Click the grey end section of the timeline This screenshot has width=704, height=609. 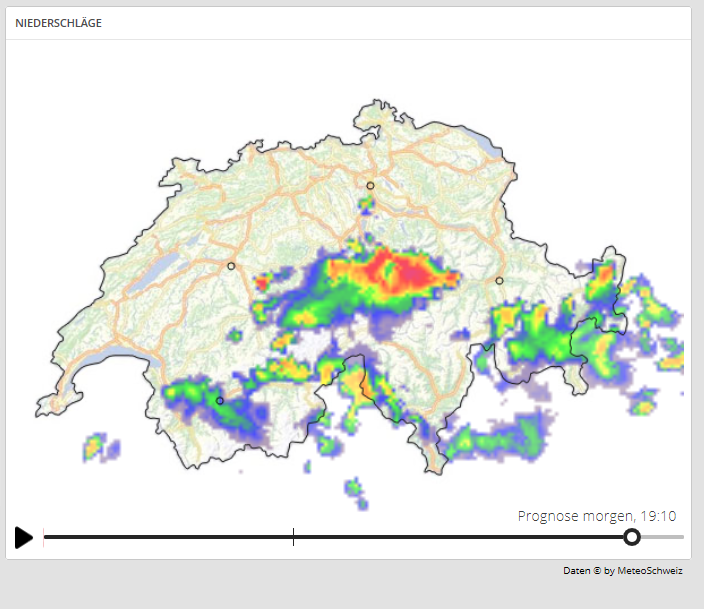point(662,537)
